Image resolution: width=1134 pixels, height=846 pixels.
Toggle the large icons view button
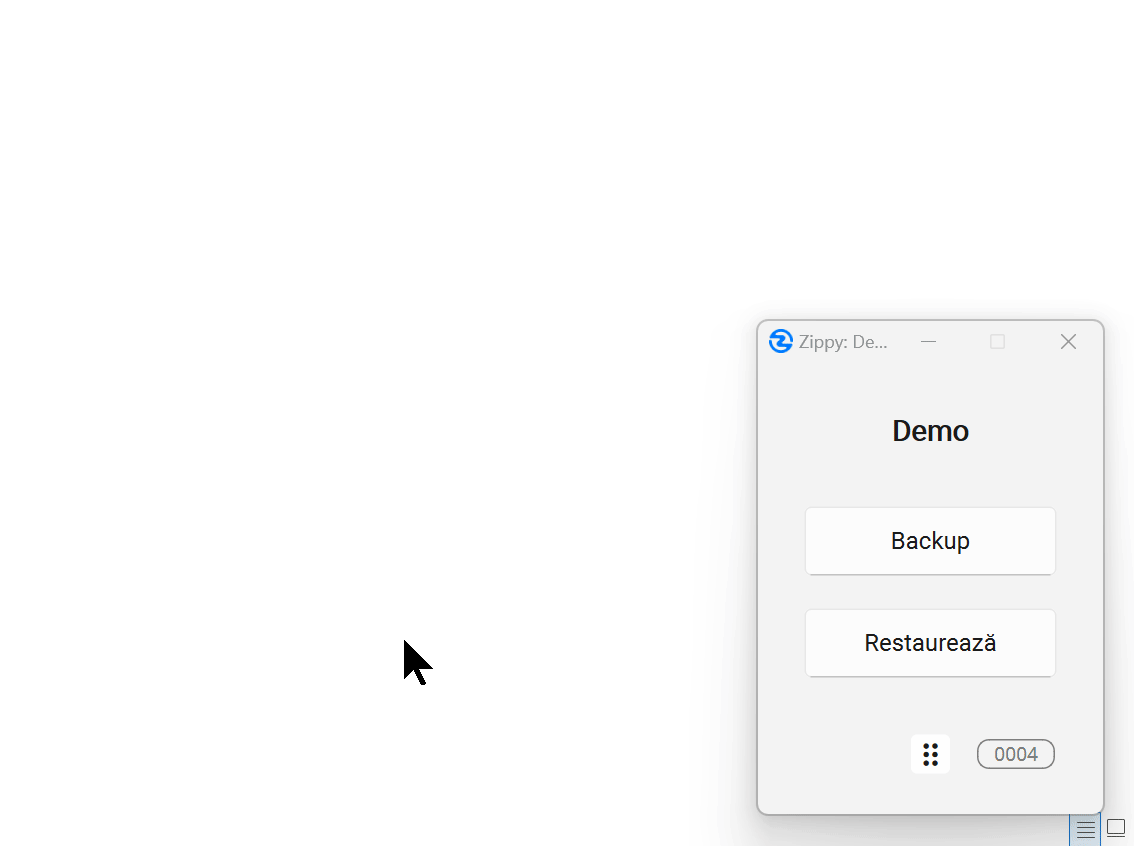(1116, 829)
